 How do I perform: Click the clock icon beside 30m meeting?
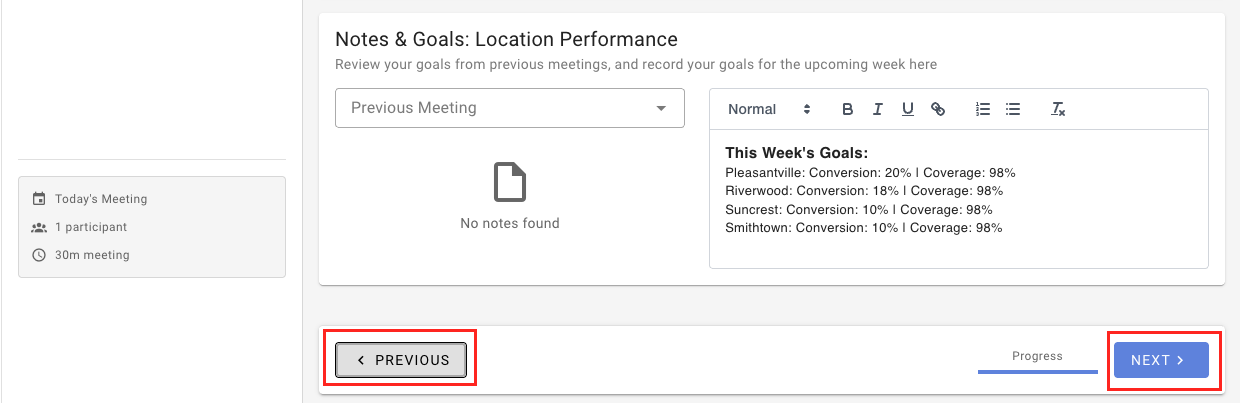point(39,255)
